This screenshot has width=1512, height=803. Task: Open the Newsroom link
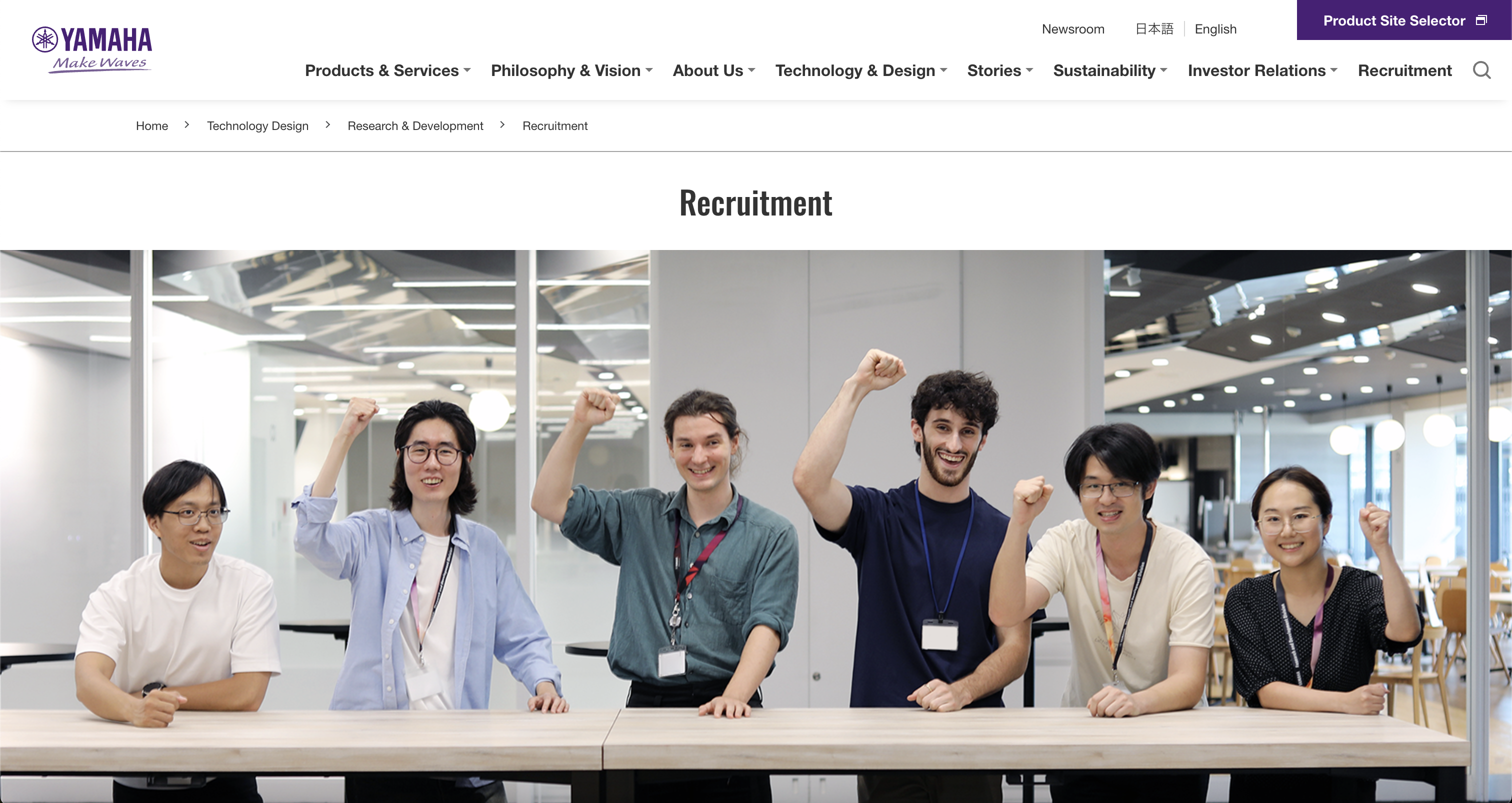(x=1073, y=29)
